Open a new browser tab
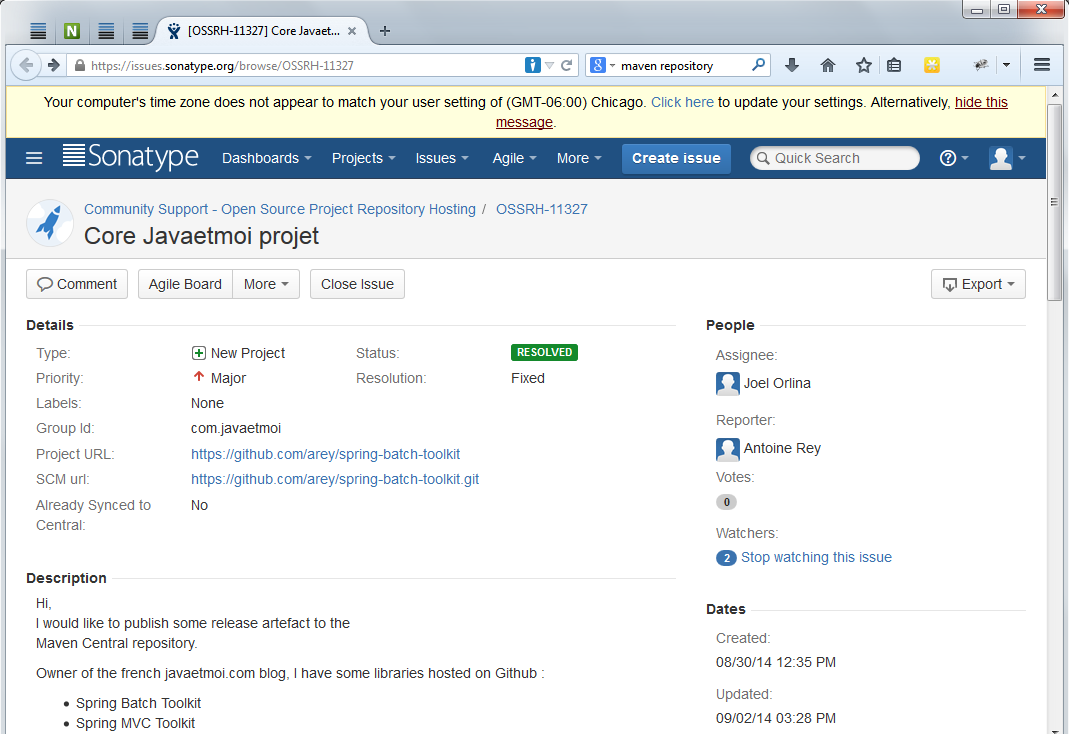 tap(385, 31)
